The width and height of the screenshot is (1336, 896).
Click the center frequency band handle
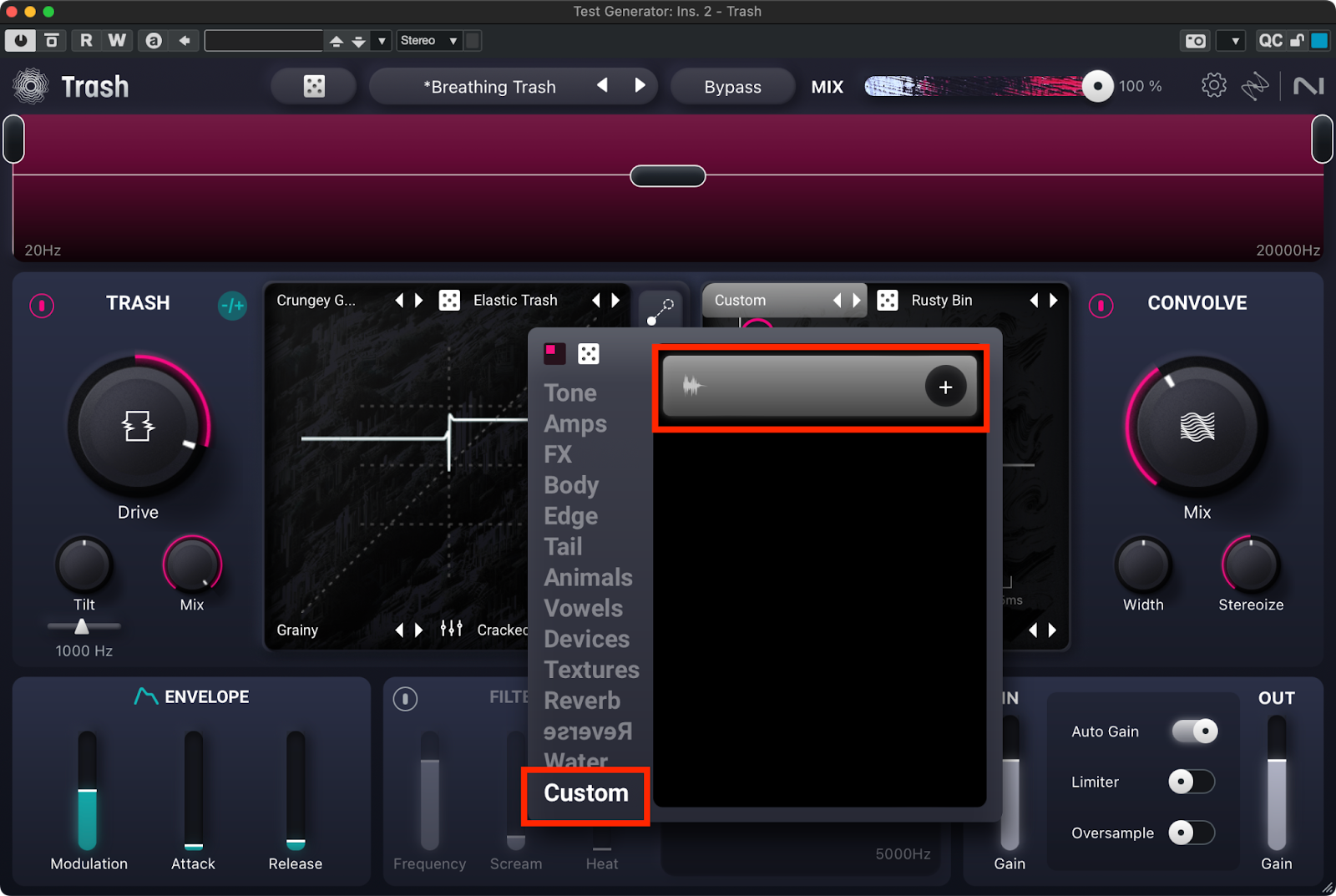(668, 176)
